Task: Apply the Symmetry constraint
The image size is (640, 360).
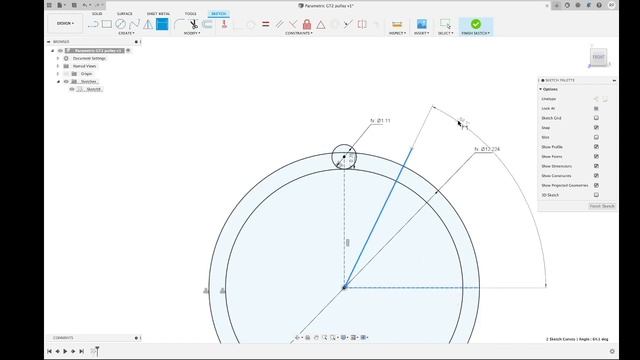Action: click(x=362, y=24)
